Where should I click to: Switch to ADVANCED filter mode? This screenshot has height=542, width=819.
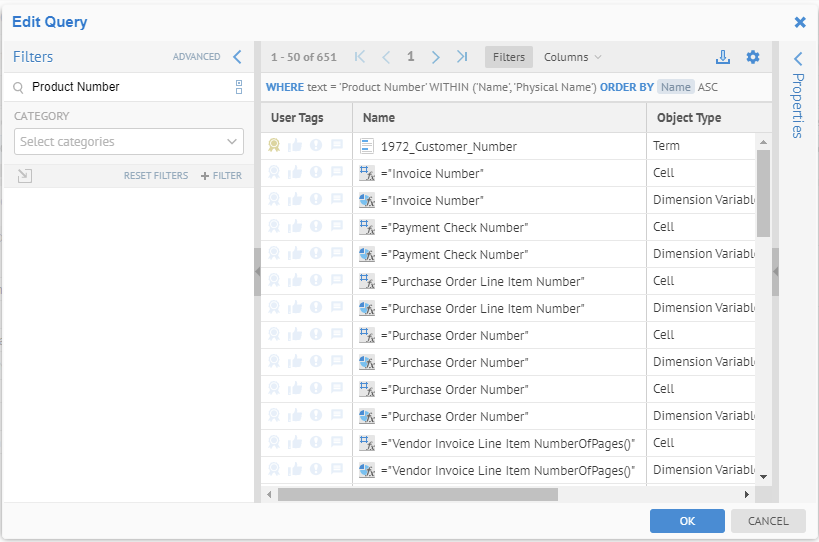(x=196, y=57)
